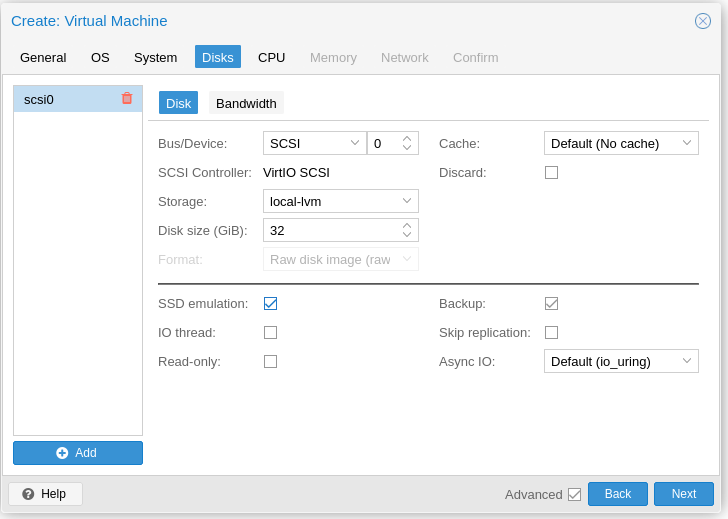Increase the SCSI device number by one

[x=407, y=139]
